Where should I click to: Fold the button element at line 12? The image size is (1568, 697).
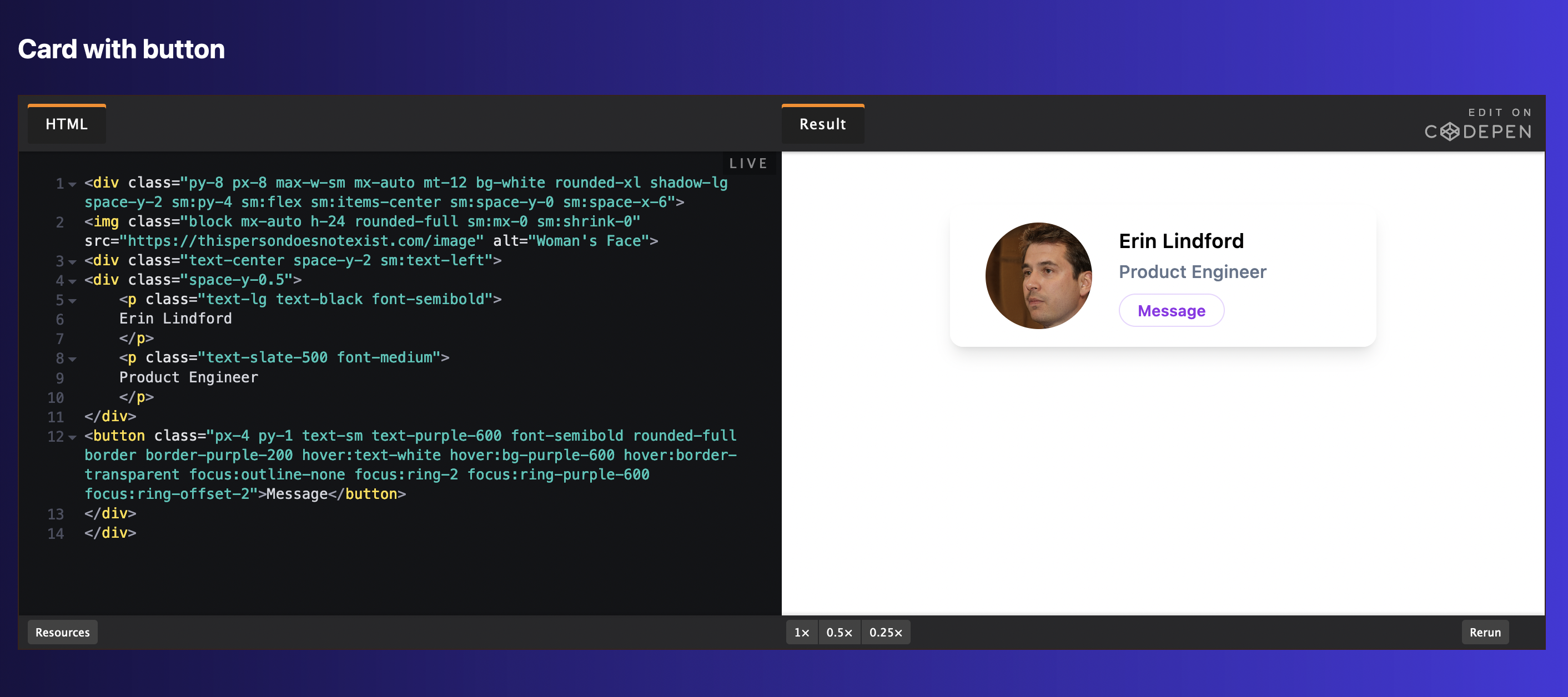coord(72,437)
